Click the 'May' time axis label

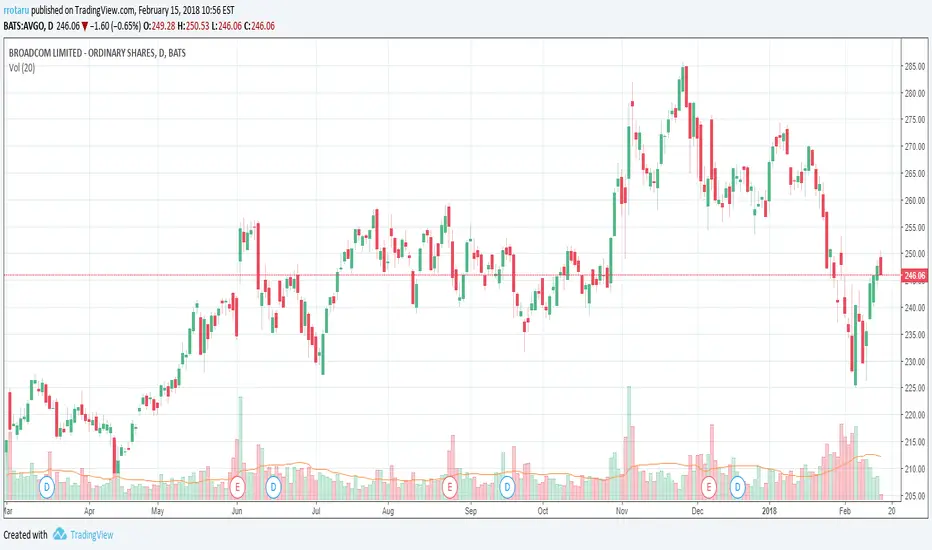tap(158, 511)
